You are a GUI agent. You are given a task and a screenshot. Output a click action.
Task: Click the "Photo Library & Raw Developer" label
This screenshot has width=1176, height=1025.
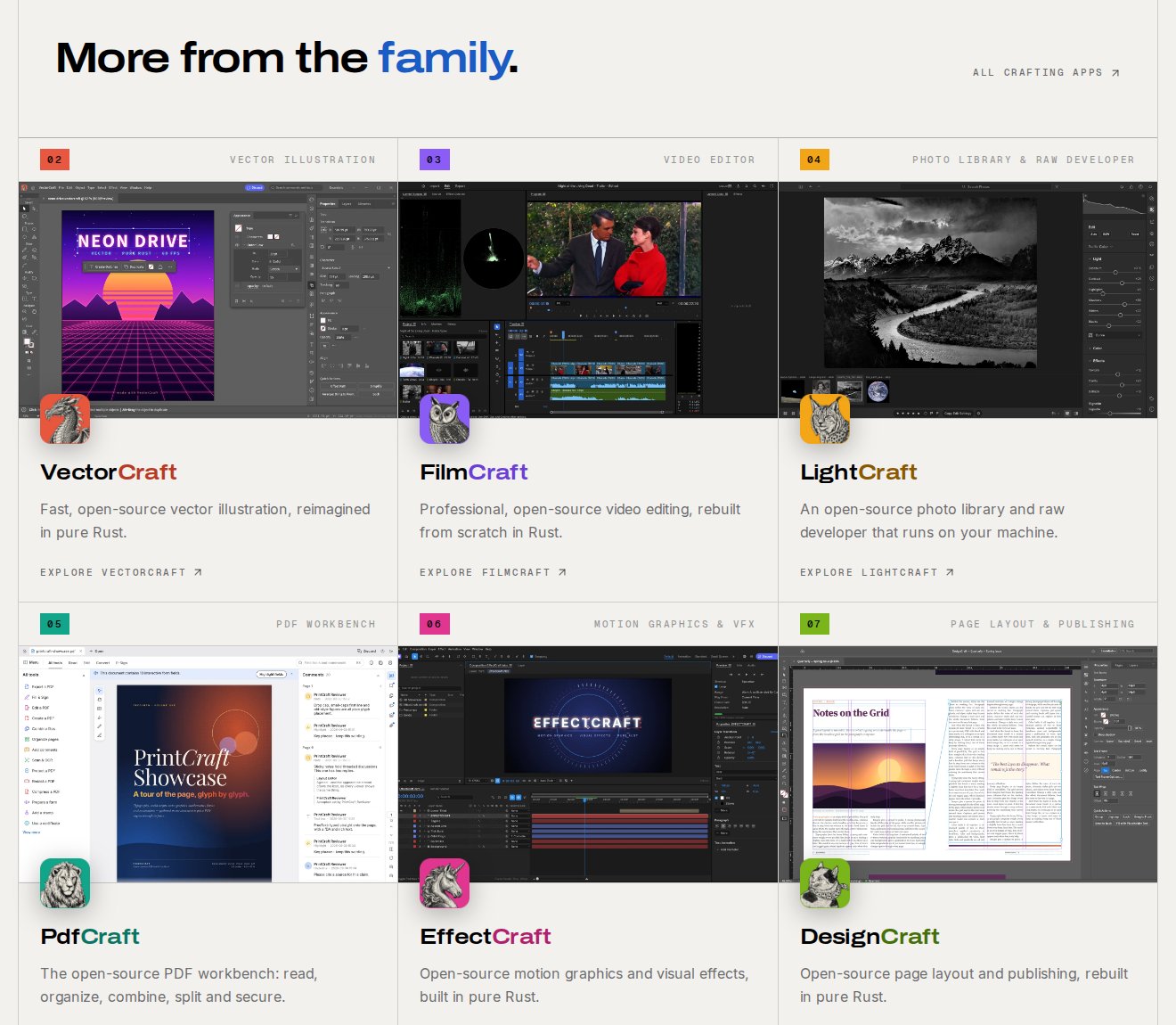pos(1024,160)
